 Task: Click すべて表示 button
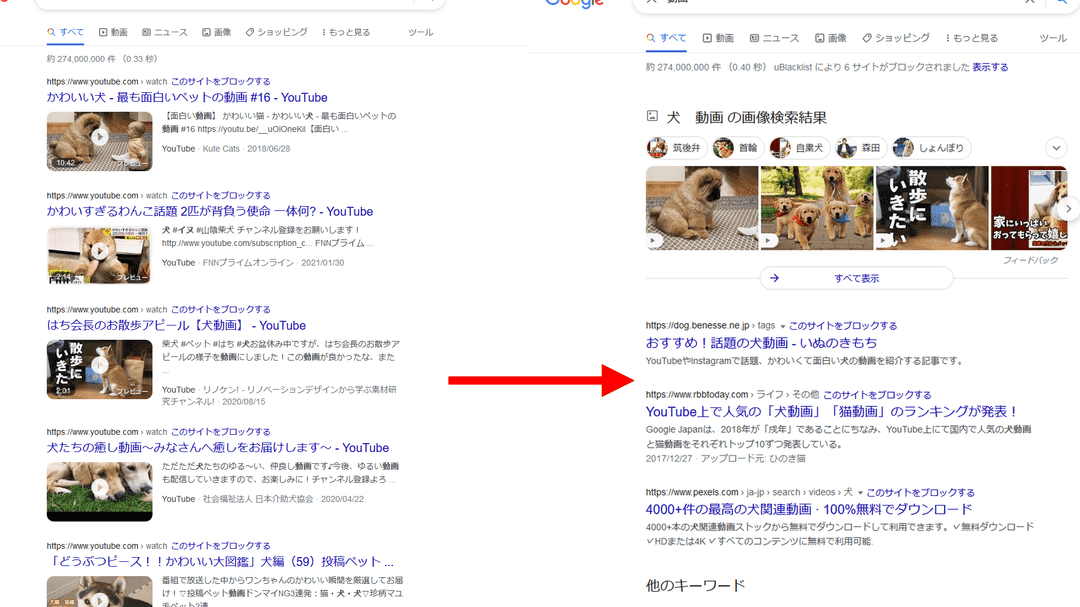(x=856, y=278)
